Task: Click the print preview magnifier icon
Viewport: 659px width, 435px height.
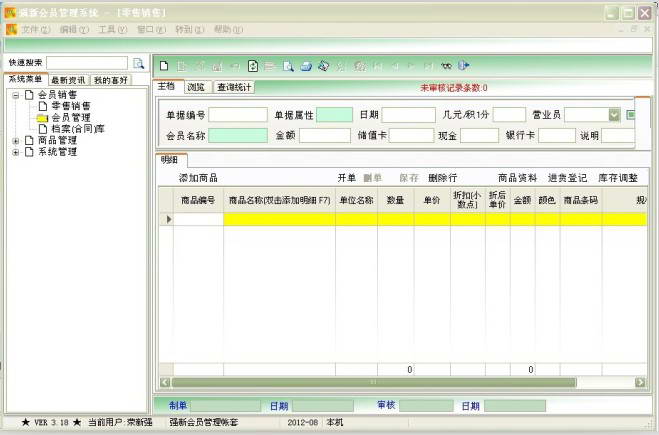Action: 288,66
